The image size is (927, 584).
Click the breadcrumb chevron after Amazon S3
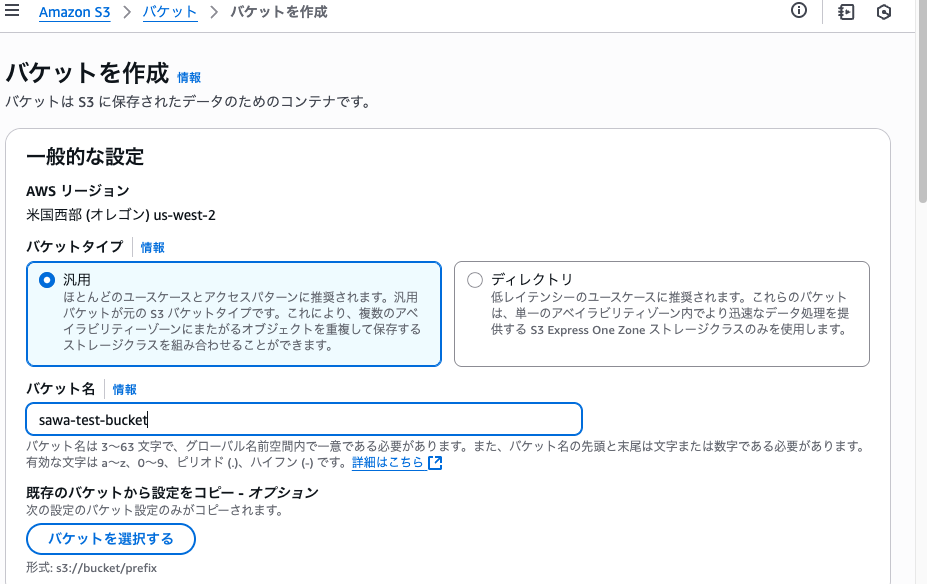pos(127,12)
